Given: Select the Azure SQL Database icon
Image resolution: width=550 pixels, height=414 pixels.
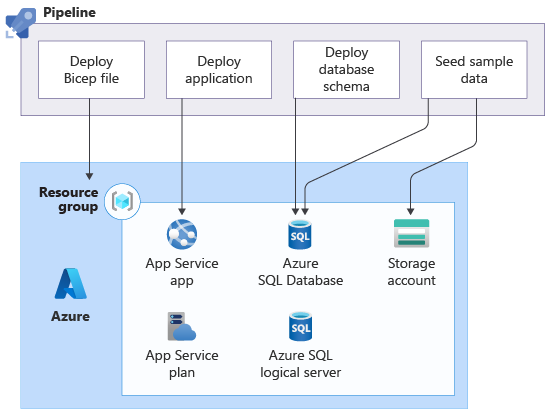Looking at the screenshot, I should [x=300, y=235].
